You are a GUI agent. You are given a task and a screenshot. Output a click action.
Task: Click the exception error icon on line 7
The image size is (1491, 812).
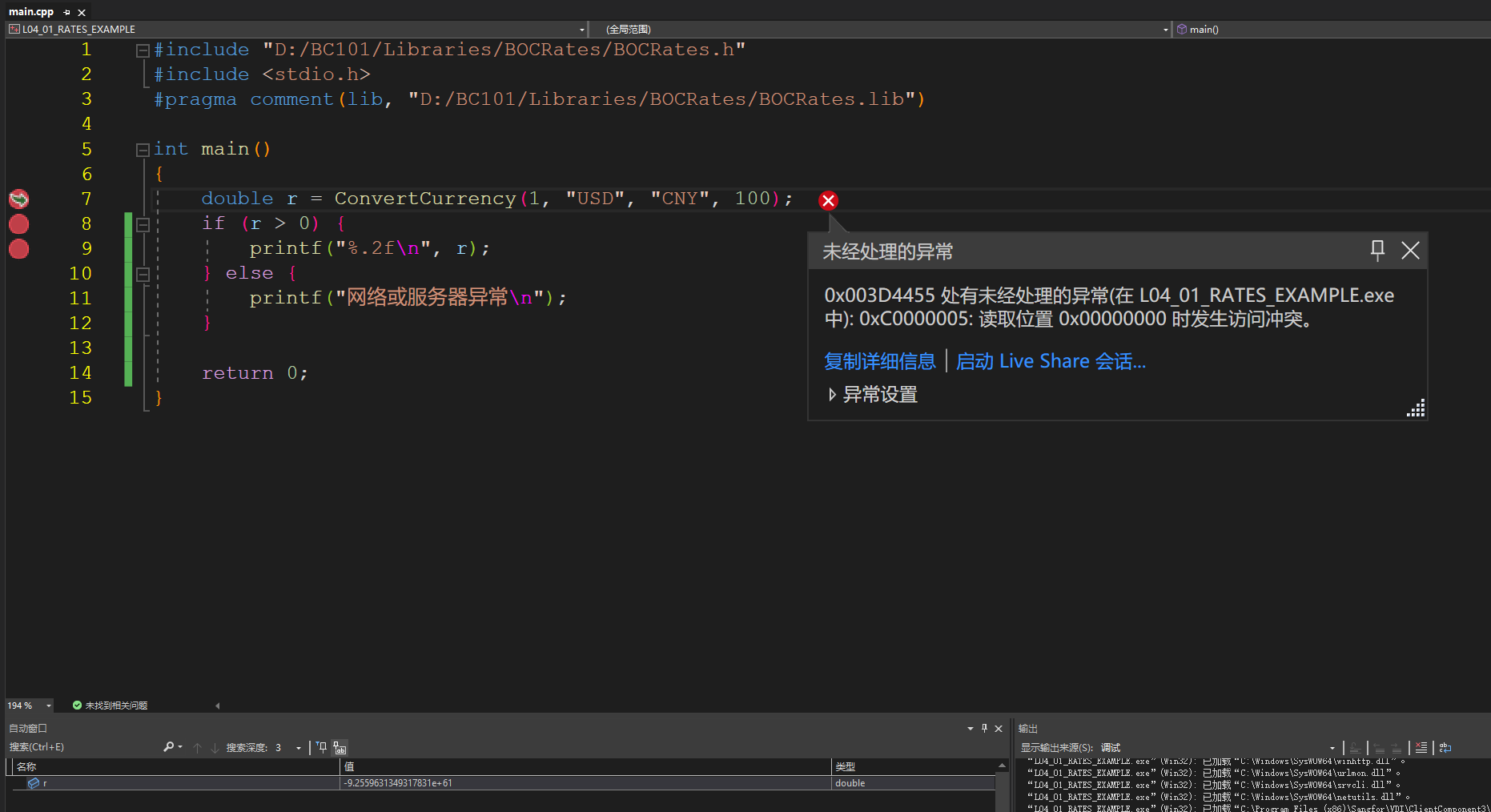coord(829,200)
